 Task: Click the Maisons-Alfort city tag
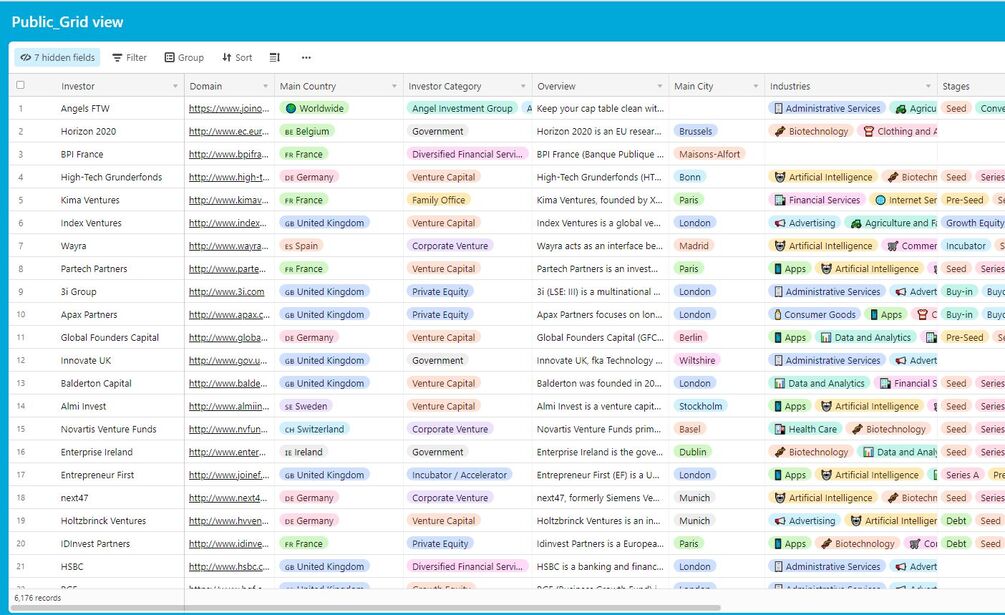[x=710, y=154]
